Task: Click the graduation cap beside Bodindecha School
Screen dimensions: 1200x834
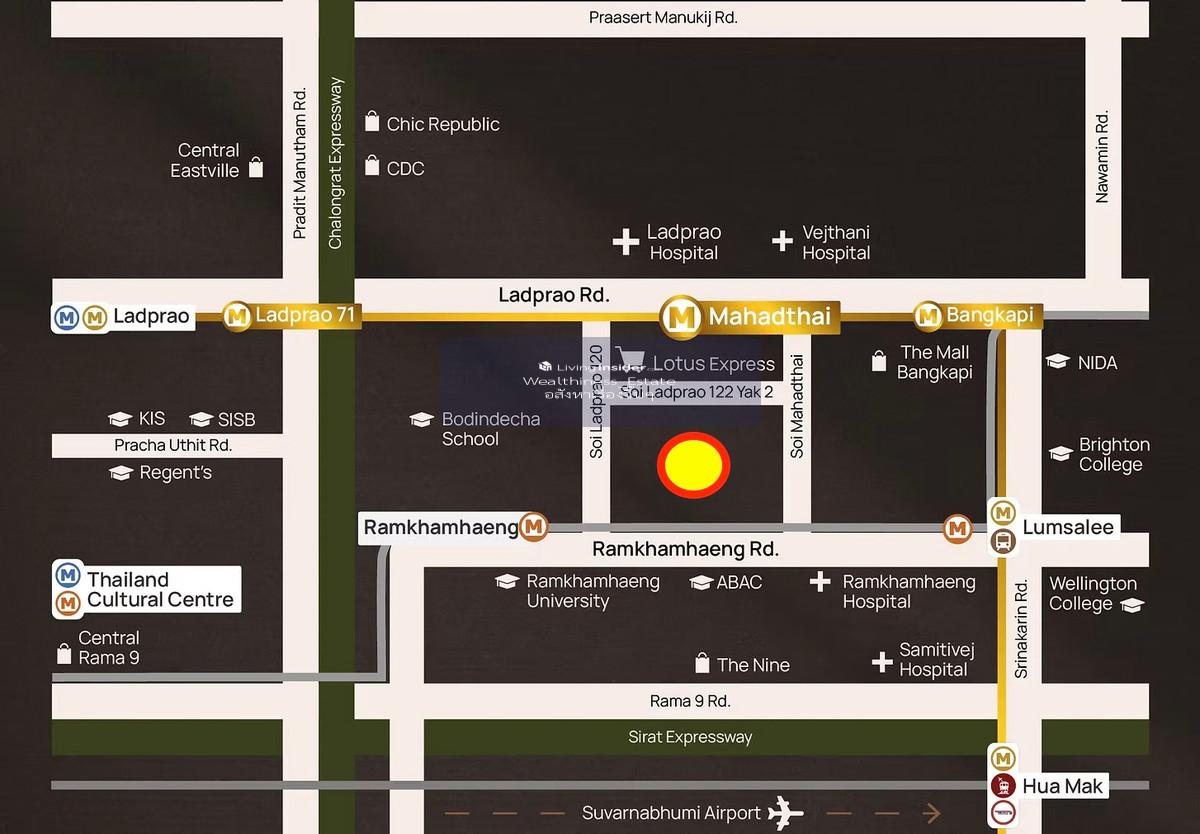Action: (x=422, y=420)
